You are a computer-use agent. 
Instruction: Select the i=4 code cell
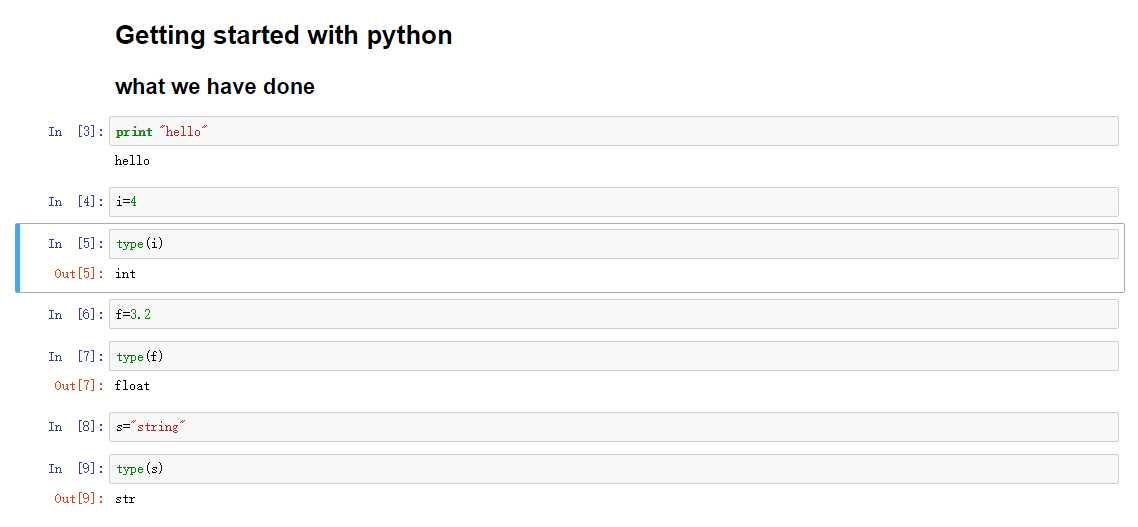click(613, 202)
